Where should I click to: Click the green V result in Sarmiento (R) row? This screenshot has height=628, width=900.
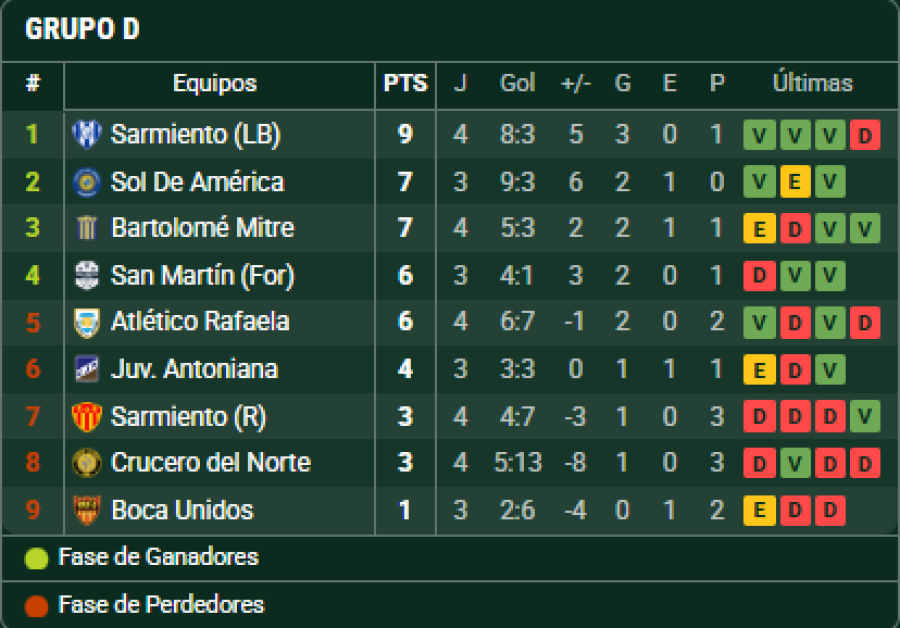tap(864, 416)
